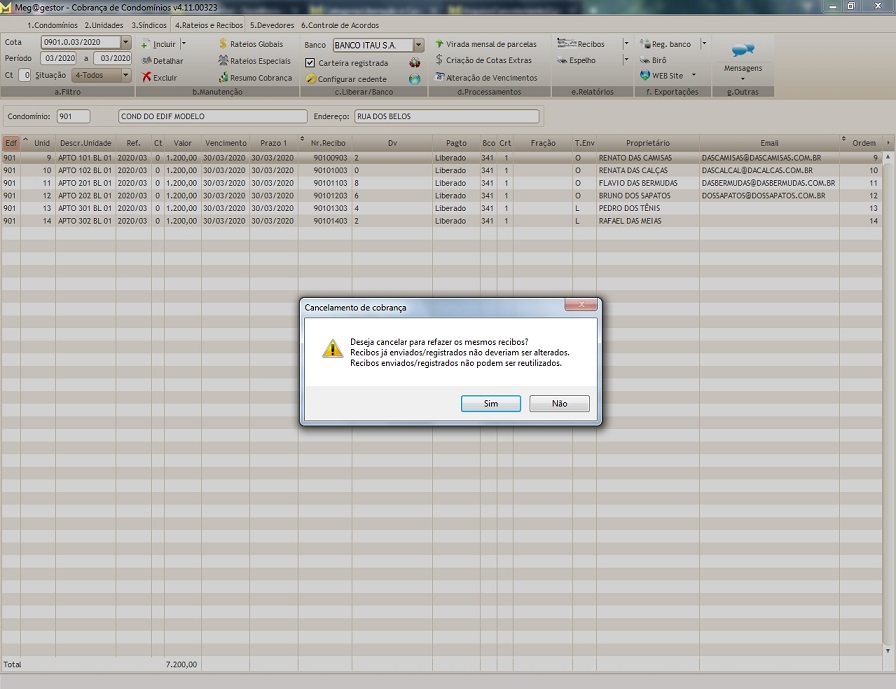Click the Incluir add icon

pos(146,44)
